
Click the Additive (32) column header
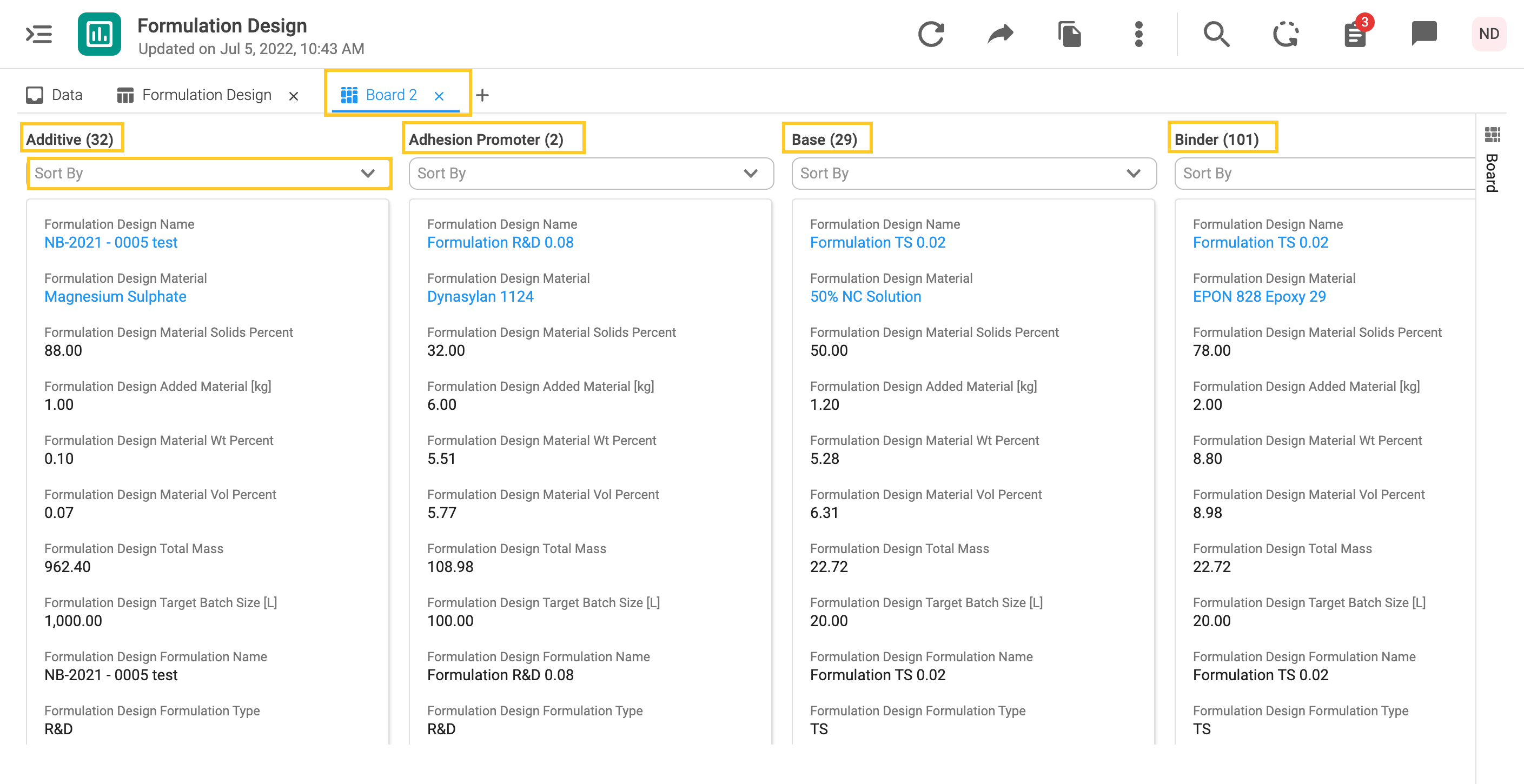(70, 139)
